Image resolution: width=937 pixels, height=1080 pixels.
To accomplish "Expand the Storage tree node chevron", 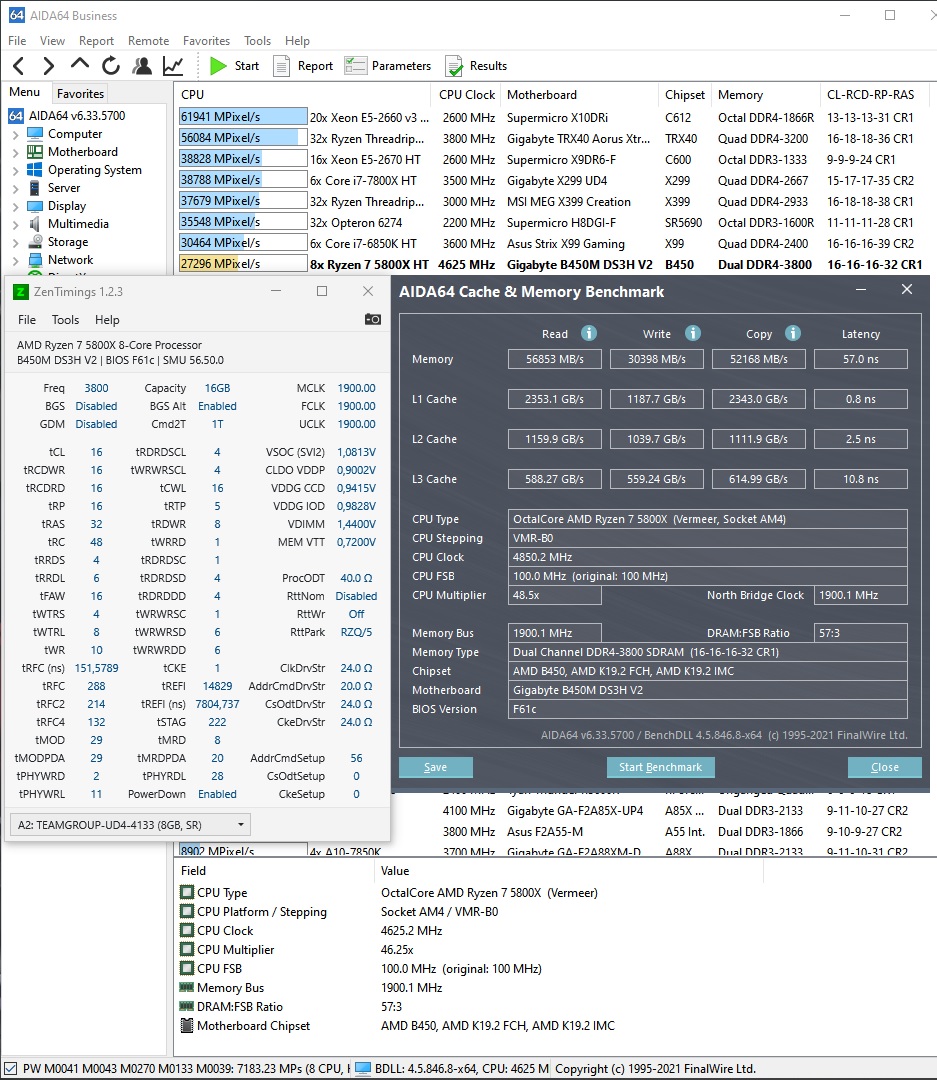I will click(15, 242).
